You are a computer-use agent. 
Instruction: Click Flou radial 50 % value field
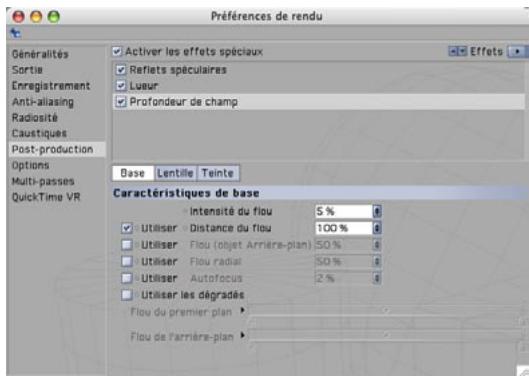click(343, 261)
